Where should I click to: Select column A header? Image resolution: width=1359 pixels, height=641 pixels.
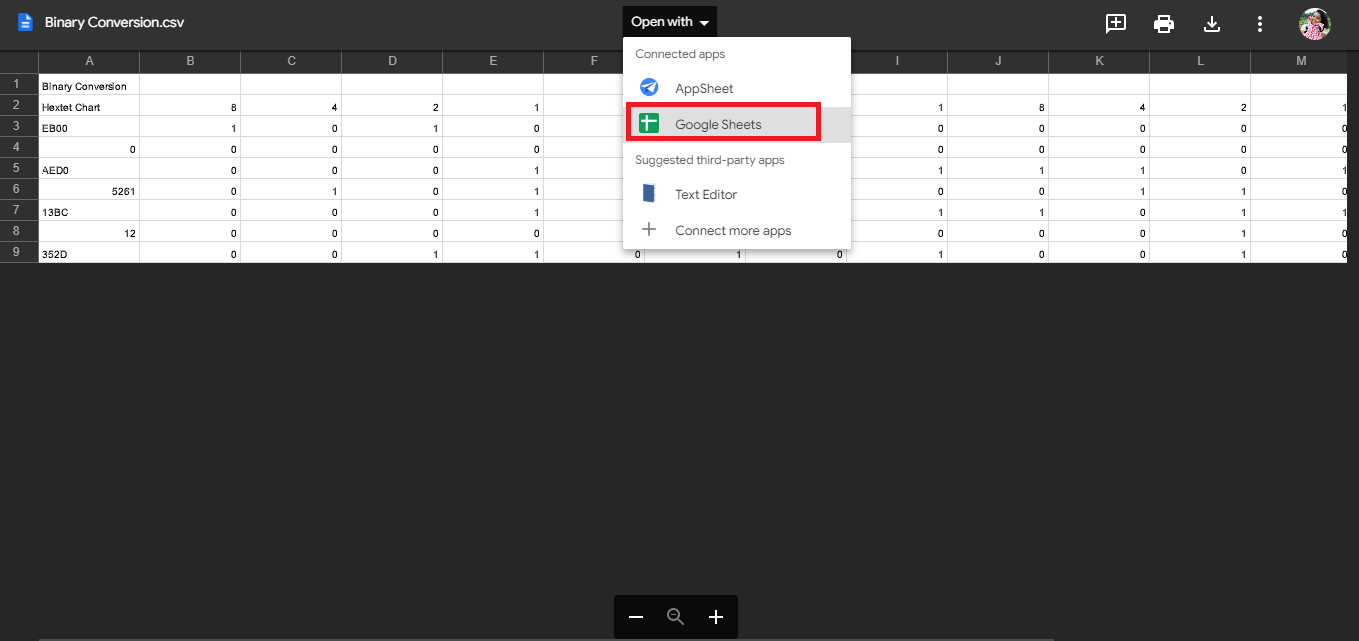(89, 62)
